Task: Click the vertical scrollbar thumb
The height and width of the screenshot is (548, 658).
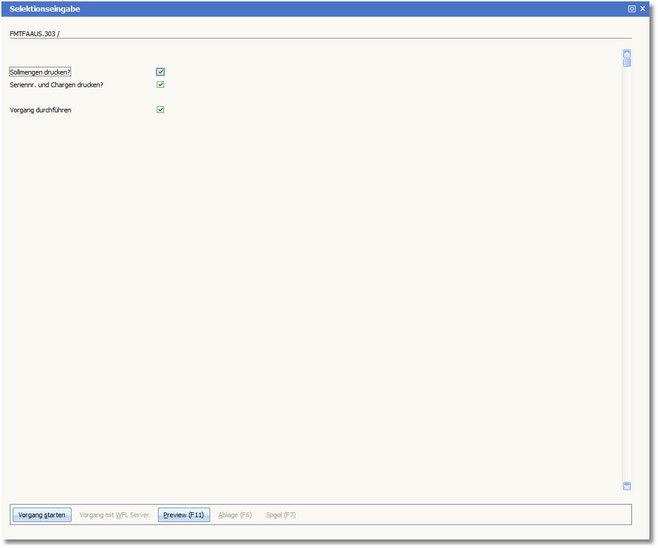Action: (x=627, y=62)
